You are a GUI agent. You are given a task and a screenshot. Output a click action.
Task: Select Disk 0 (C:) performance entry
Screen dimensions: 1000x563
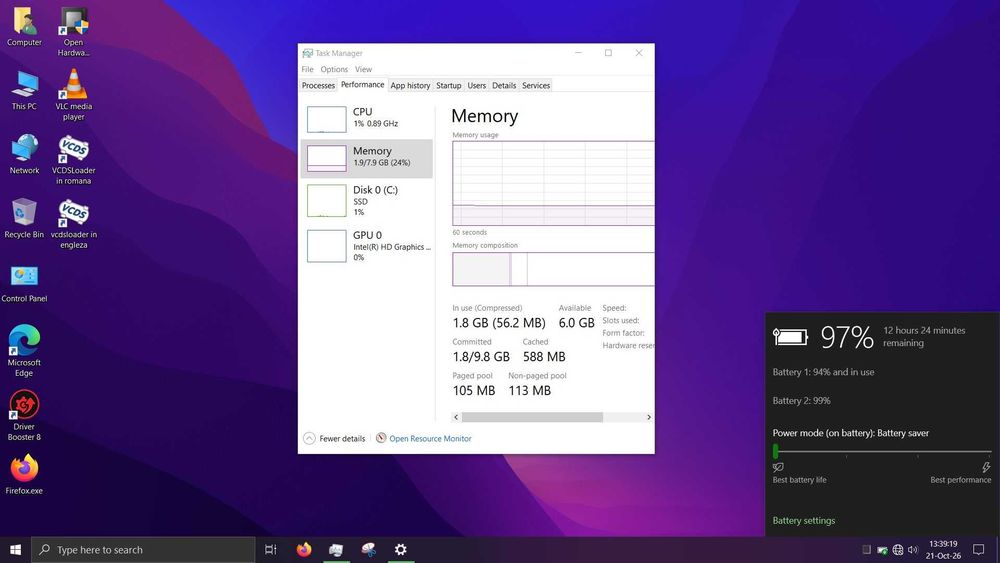coord(367,200)
